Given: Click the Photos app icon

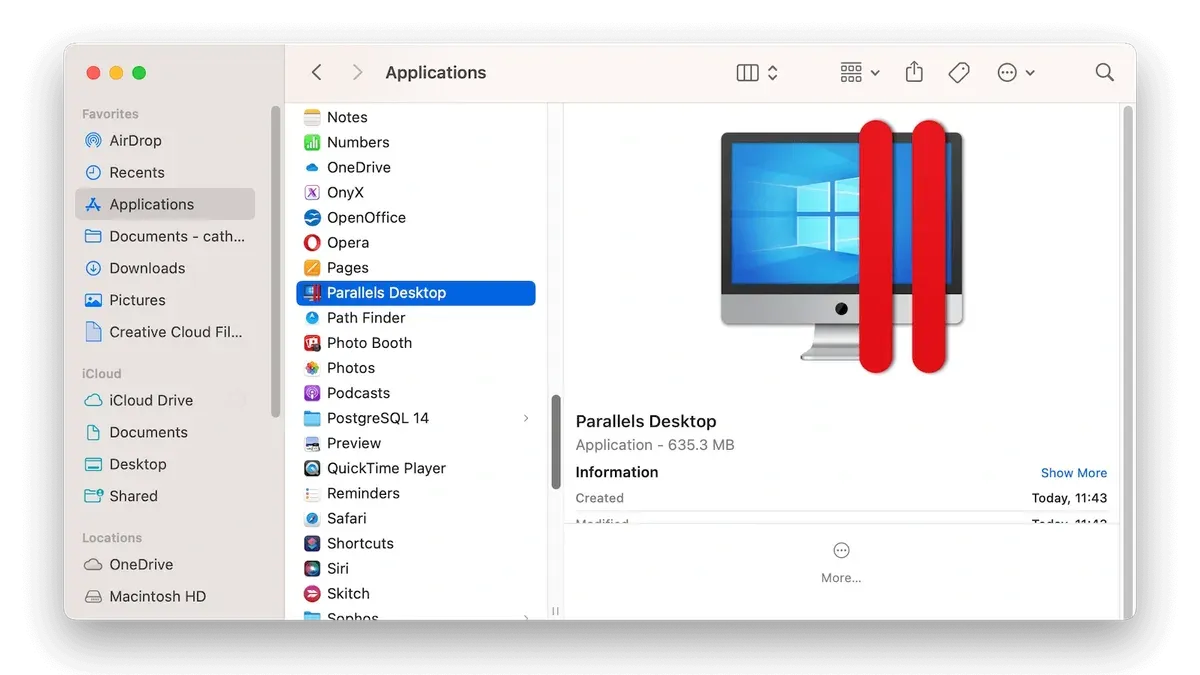Looking at the screenshot, I should tap(312, 367).
